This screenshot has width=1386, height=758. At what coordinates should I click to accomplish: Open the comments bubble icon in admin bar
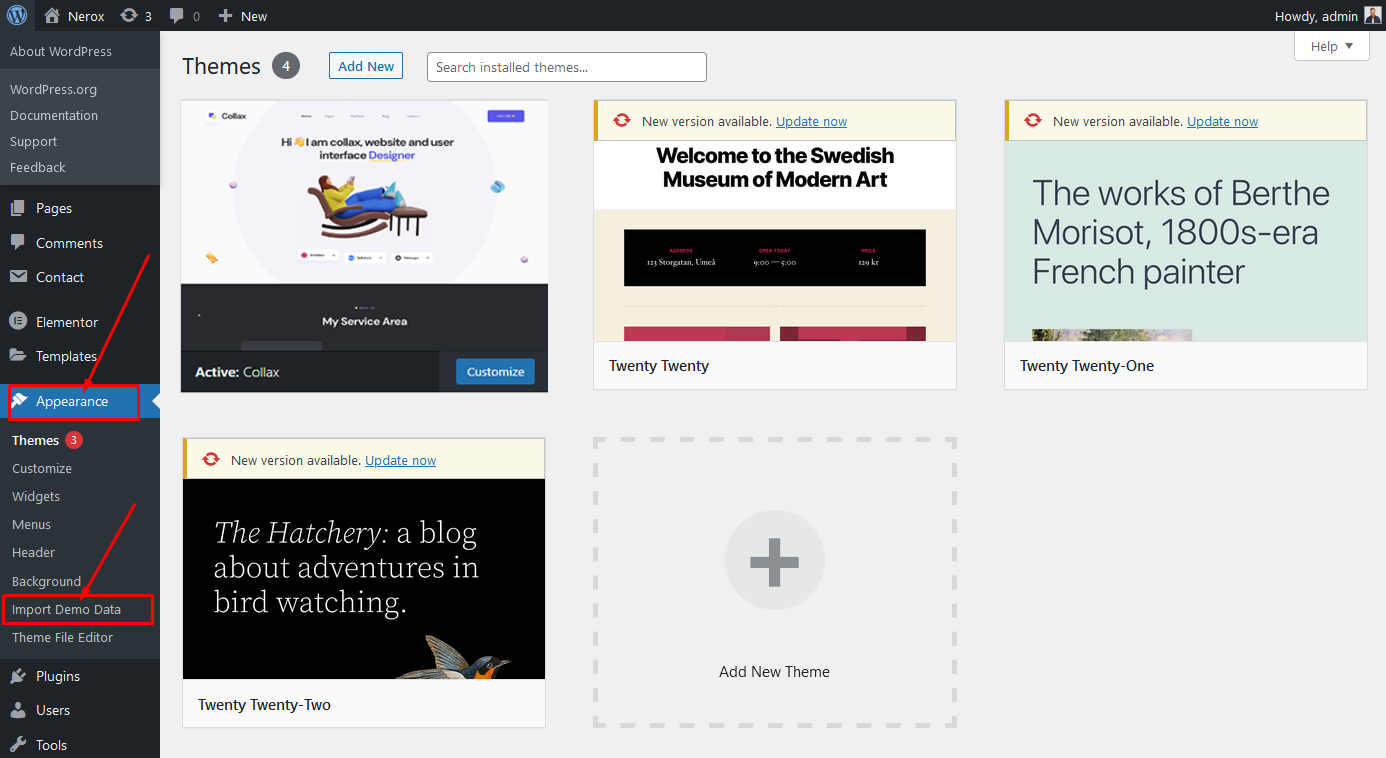177,16
